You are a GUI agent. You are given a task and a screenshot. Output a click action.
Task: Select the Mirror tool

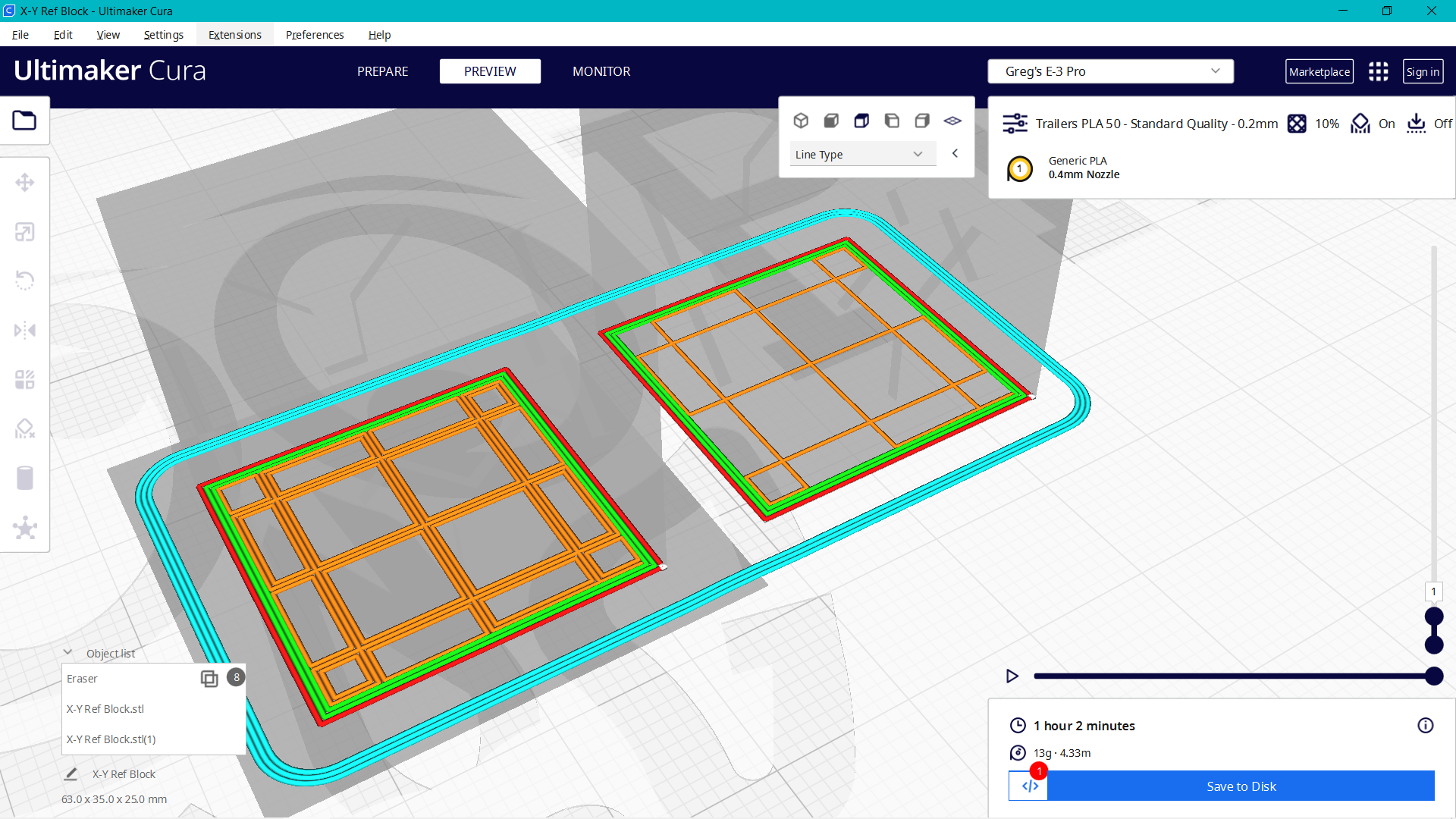coord(25,329)
